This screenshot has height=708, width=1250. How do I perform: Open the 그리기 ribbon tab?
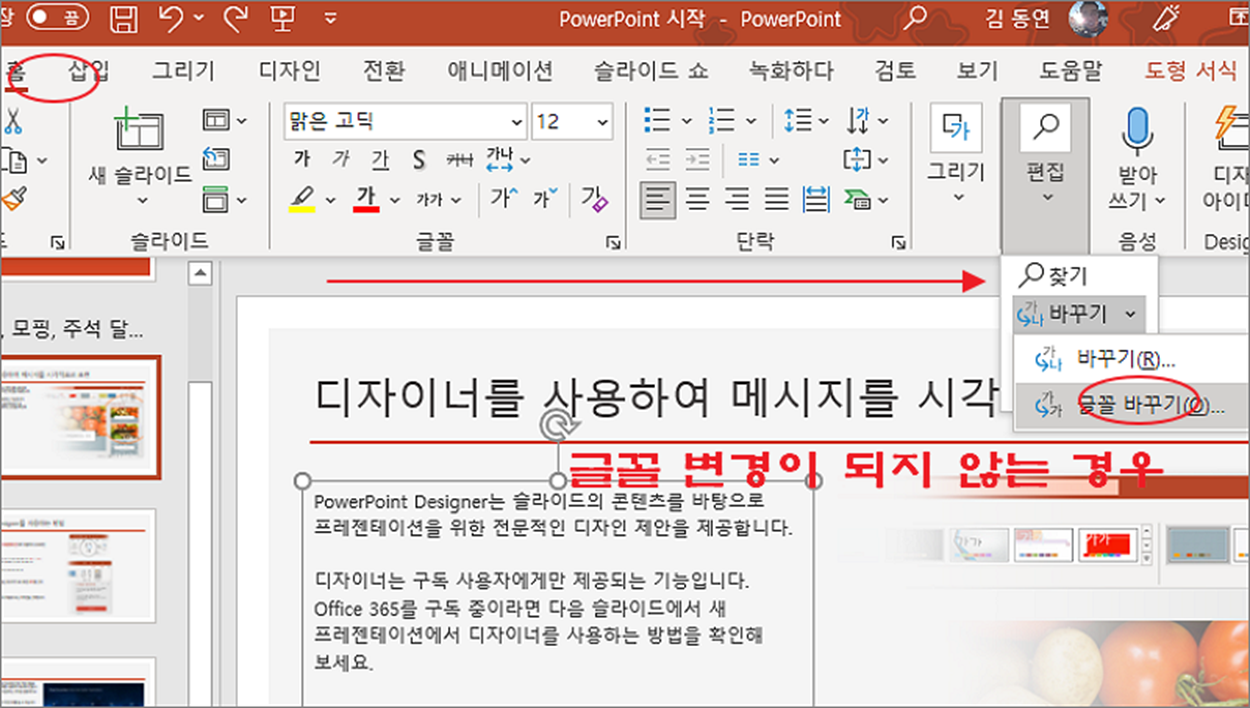183,70
